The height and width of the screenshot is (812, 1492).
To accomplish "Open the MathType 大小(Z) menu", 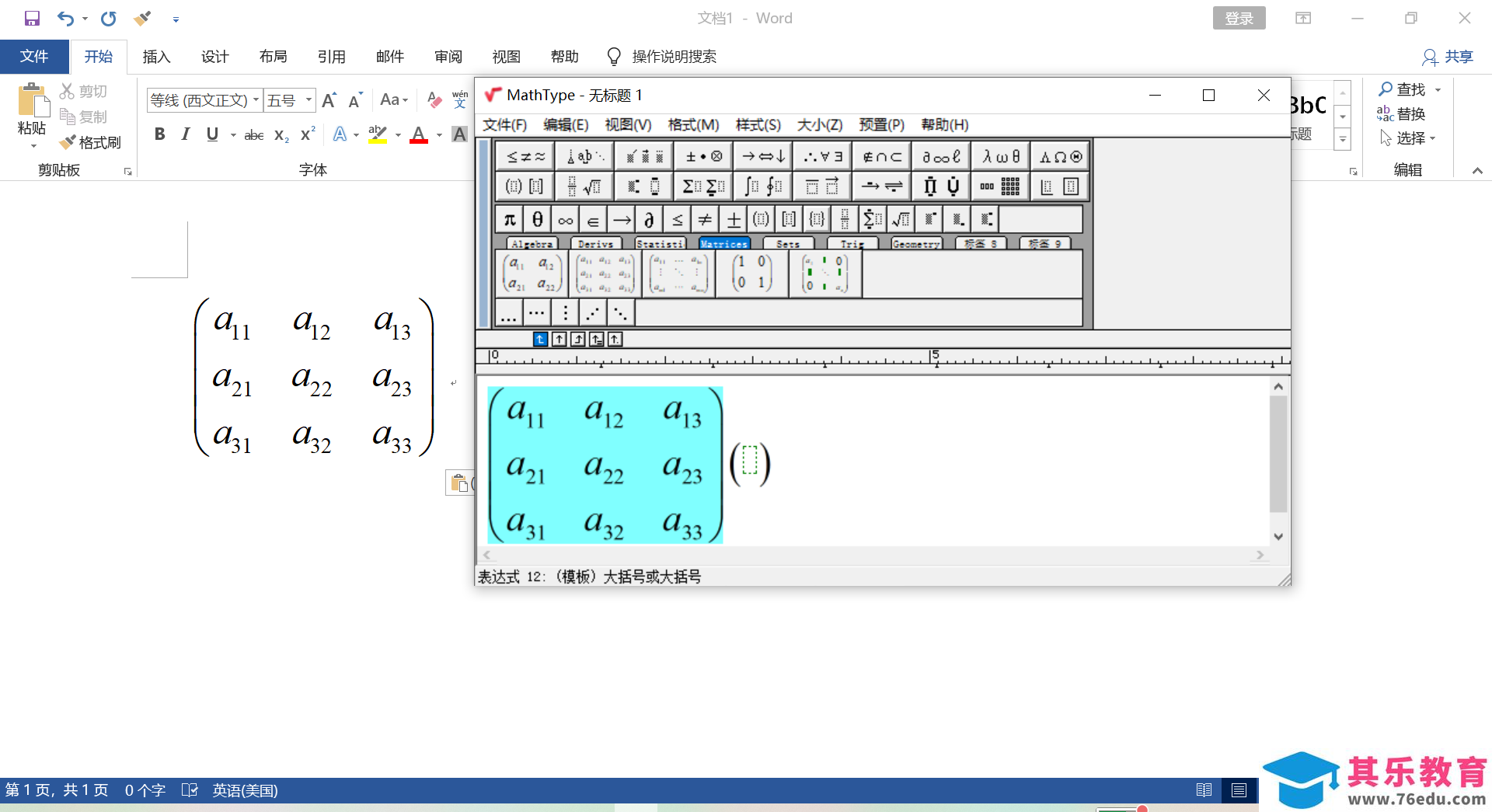I will 820,125.
